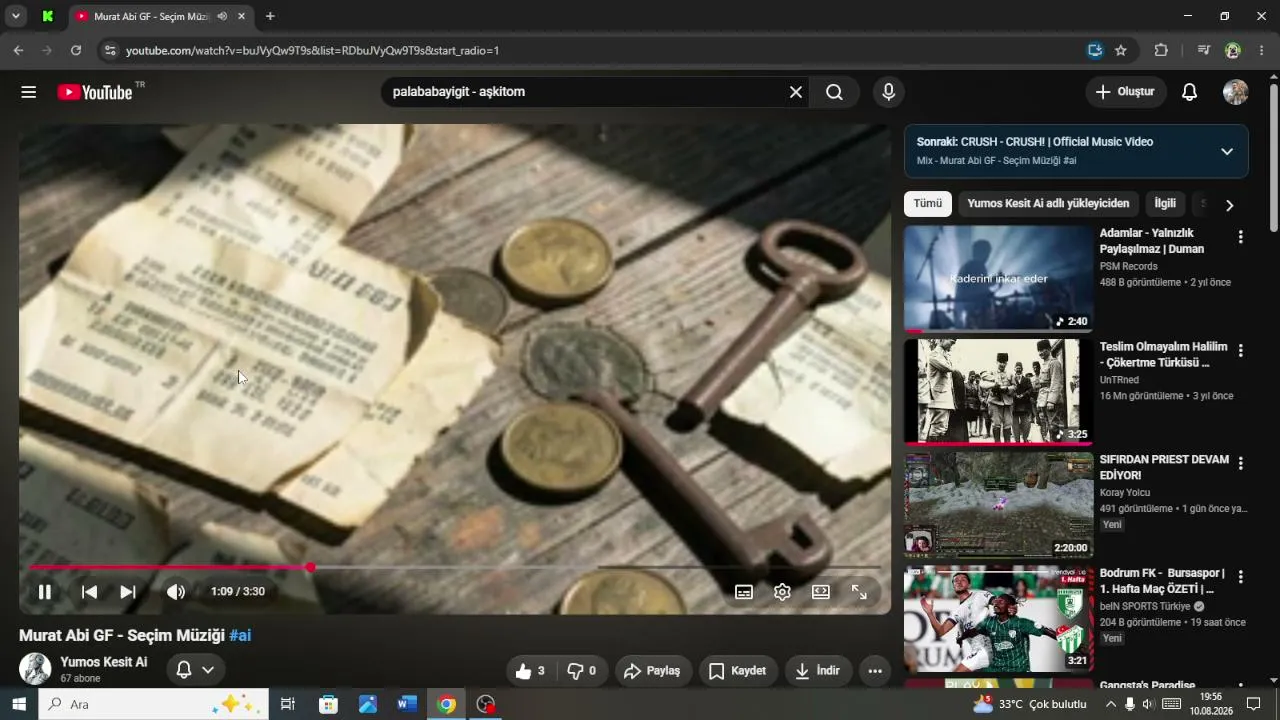1280x720 pixels.
Task: Open Task View on the taskbar
Action: point(287,704)
